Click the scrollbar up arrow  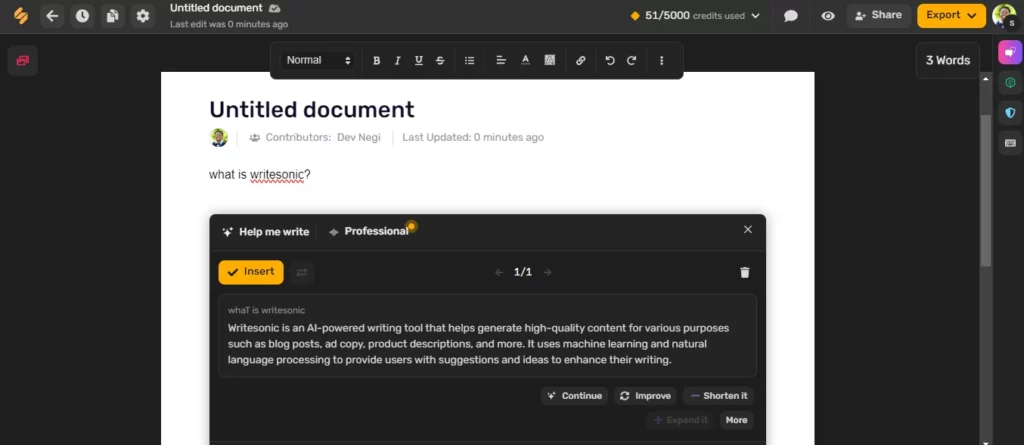pyautogui.click(x=986, y=79)
